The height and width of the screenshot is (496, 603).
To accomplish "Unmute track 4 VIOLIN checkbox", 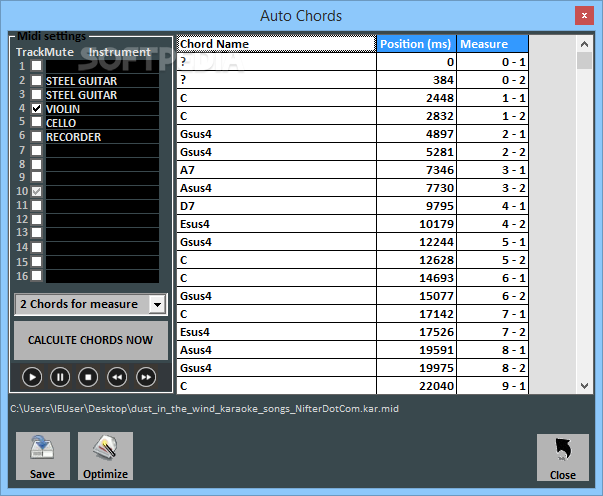I will pos(37,108).
